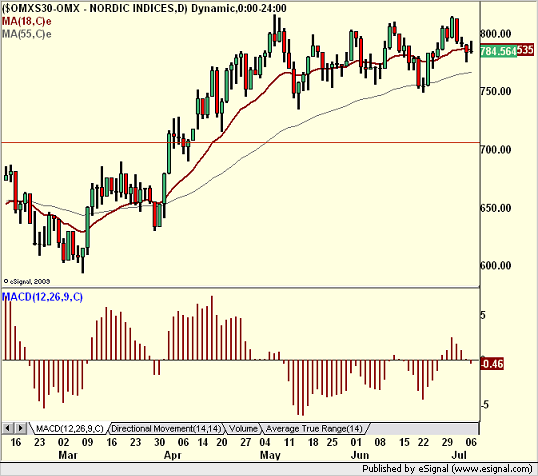Click the right scroll arrow beside the tabs

(x=20, y=428)
